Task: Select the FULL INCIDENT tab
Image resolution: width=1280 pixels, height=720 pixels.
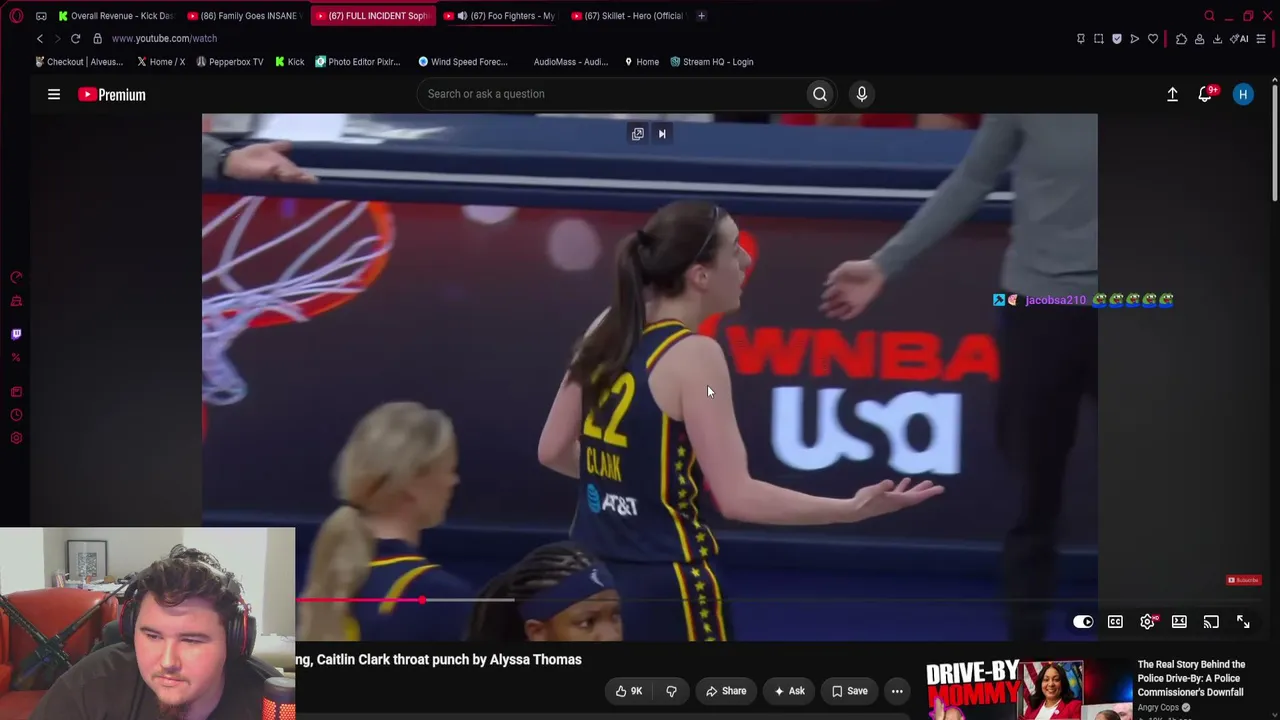Action: tap(373, 16)
